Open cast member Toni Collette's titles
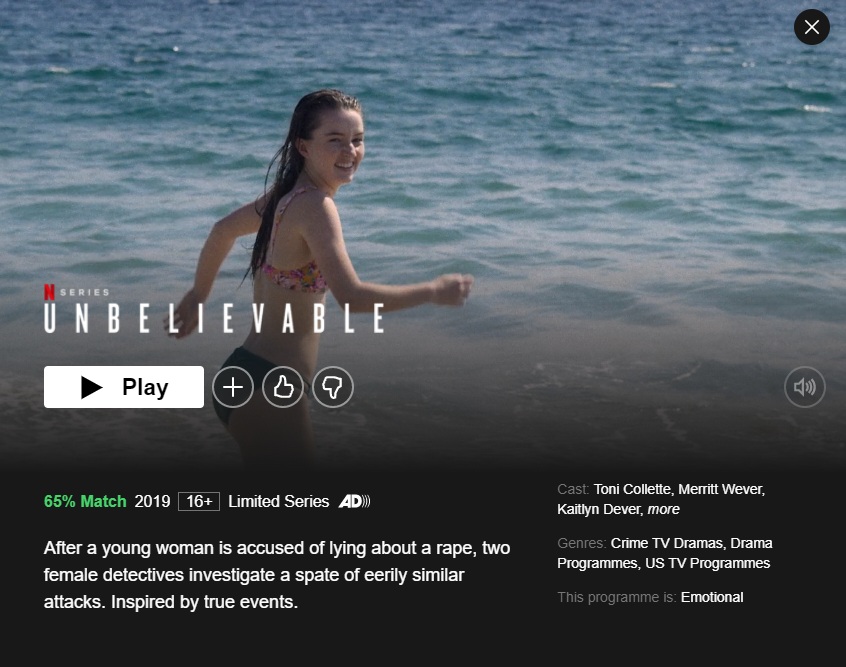The image size is (846, 667). pos(632,489)
